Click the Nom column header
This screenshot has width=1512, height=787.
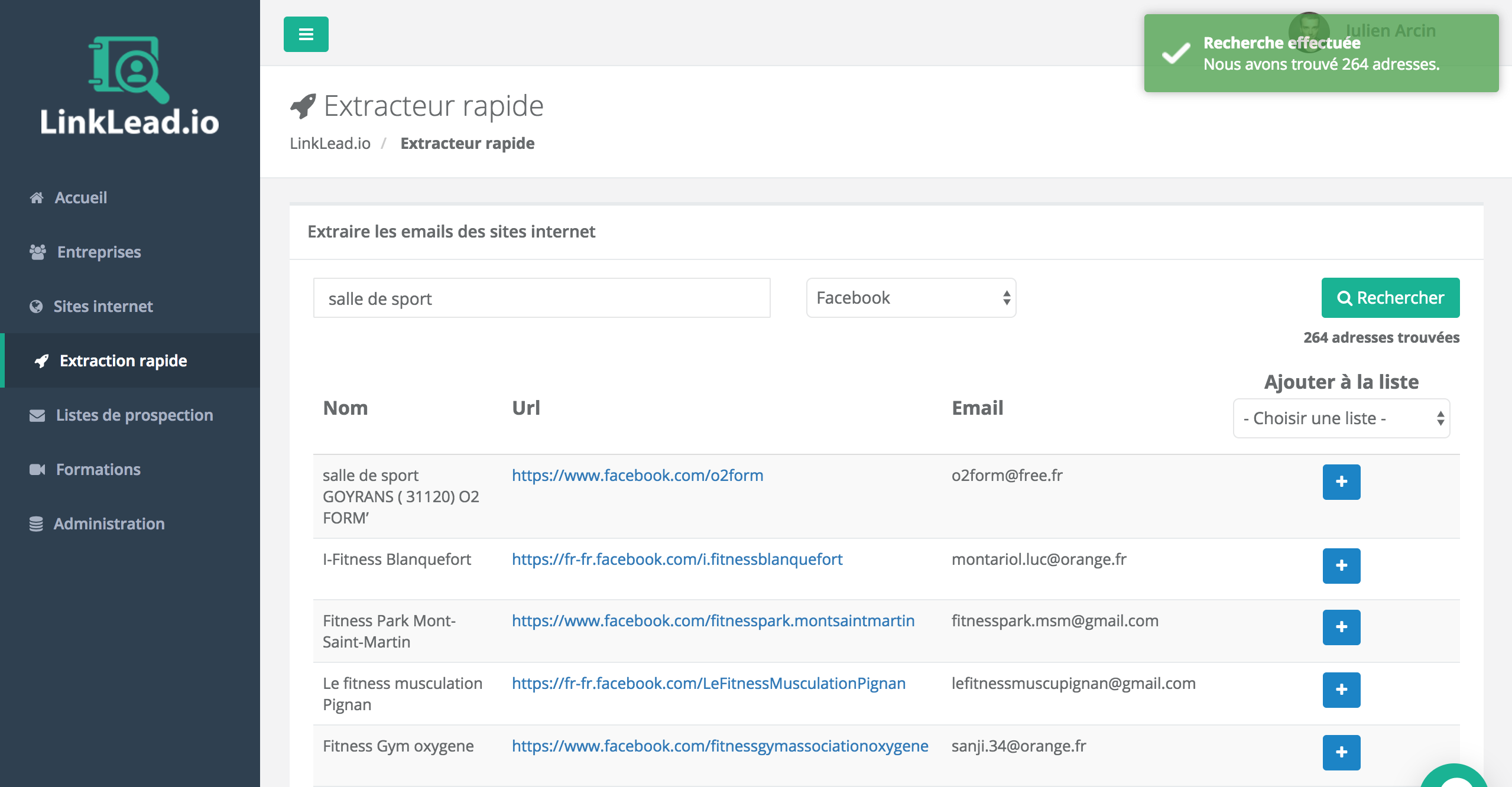(345, 408)
